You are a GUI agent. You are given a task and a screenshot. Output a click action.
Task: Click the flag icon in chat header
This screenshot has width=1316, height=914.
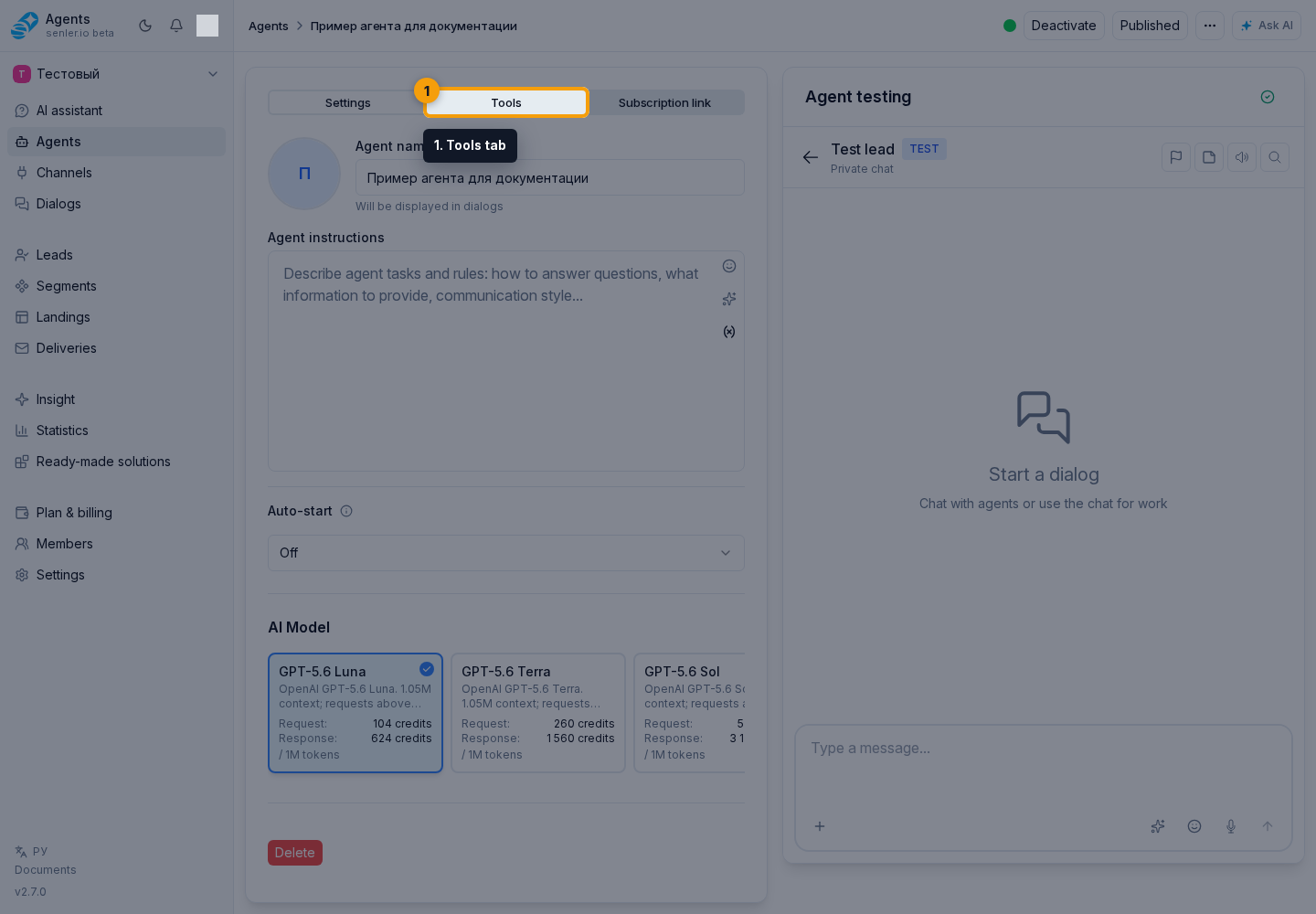pos(1176,157)
